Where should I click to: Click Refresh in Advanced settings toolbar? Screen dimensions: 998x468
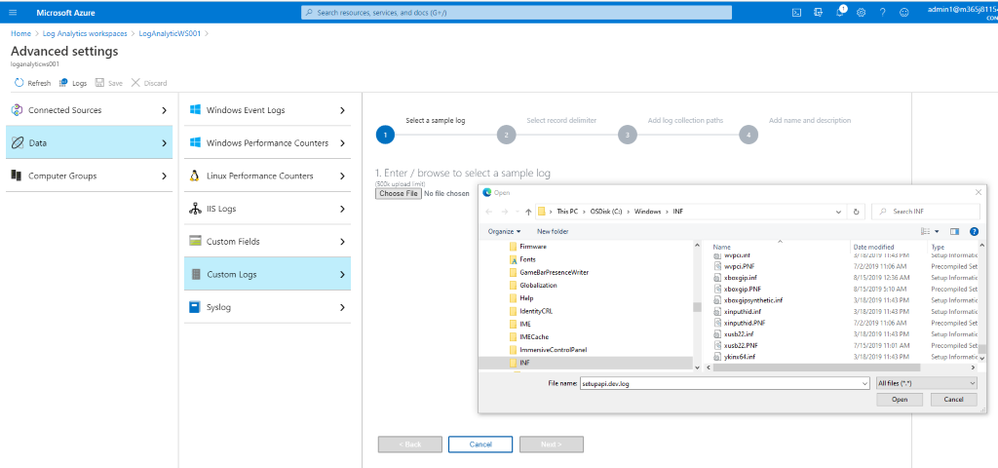pos(32,83)
